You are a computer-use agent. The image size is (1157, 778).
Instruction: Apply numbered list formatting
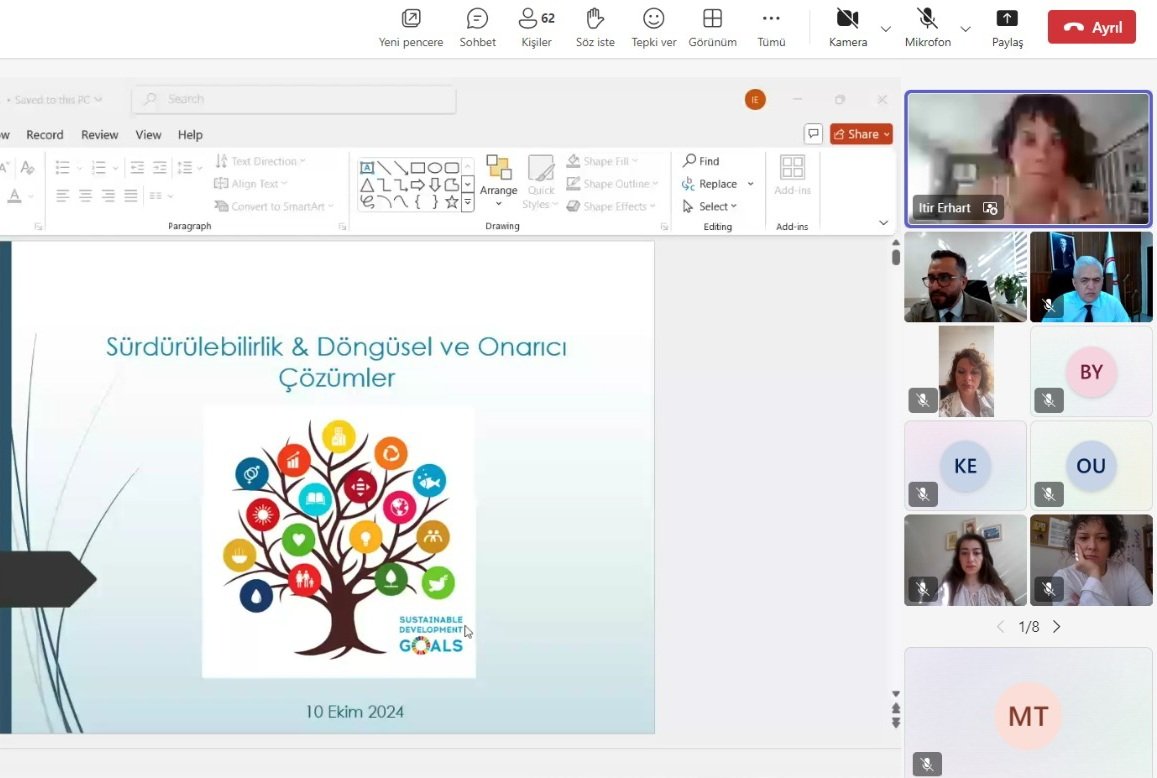98,168
